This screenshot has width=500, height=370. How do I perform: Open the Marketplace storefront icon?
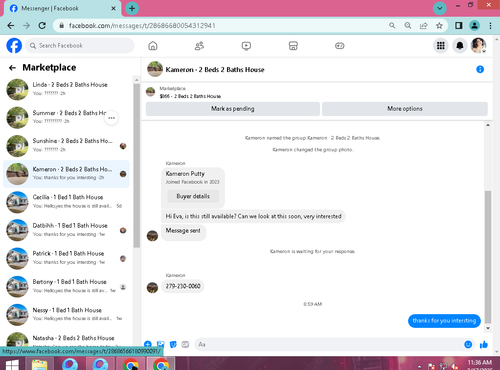coord(293,46)
